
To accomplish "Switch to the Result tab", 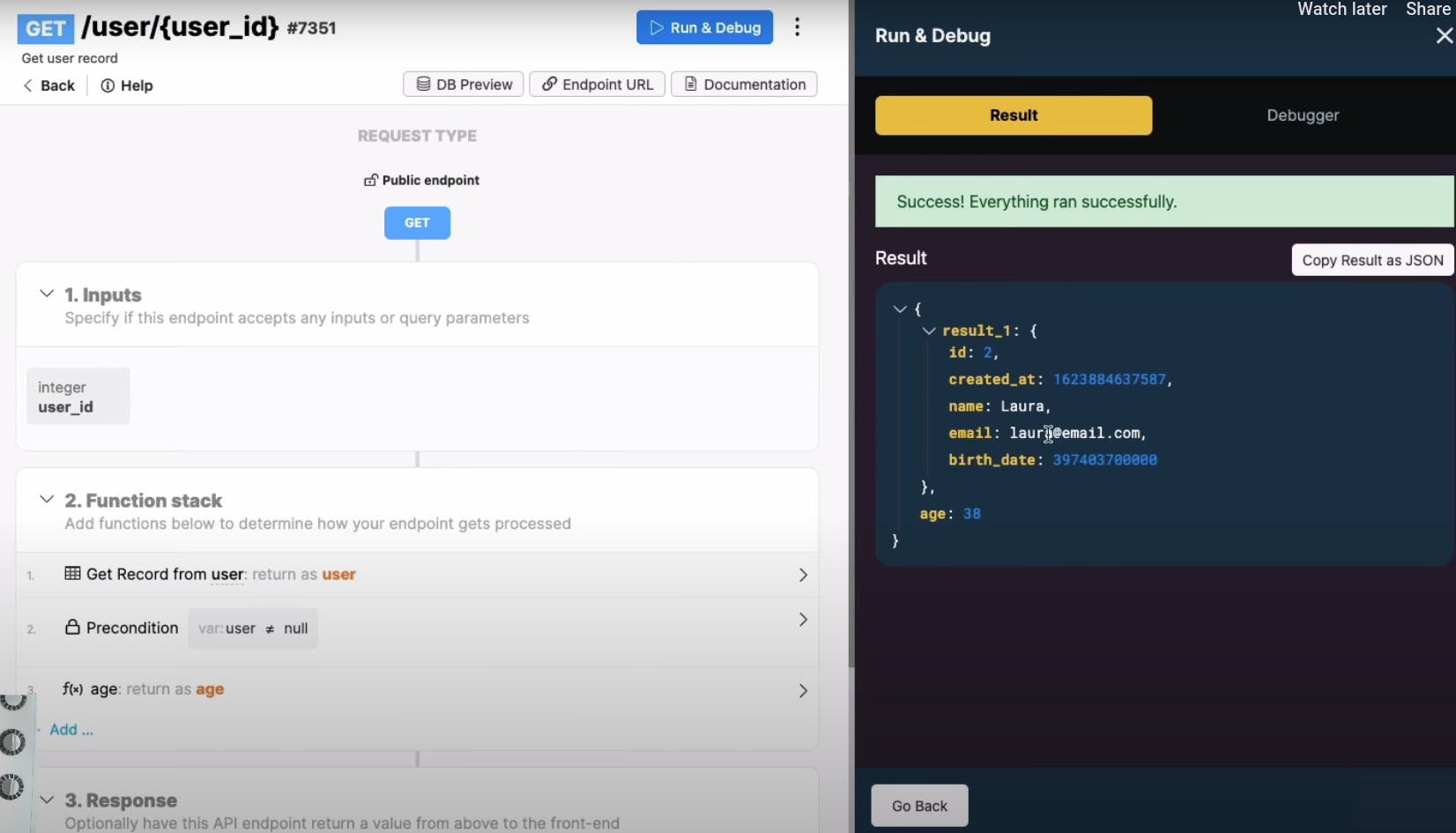I will [1014, 115].
